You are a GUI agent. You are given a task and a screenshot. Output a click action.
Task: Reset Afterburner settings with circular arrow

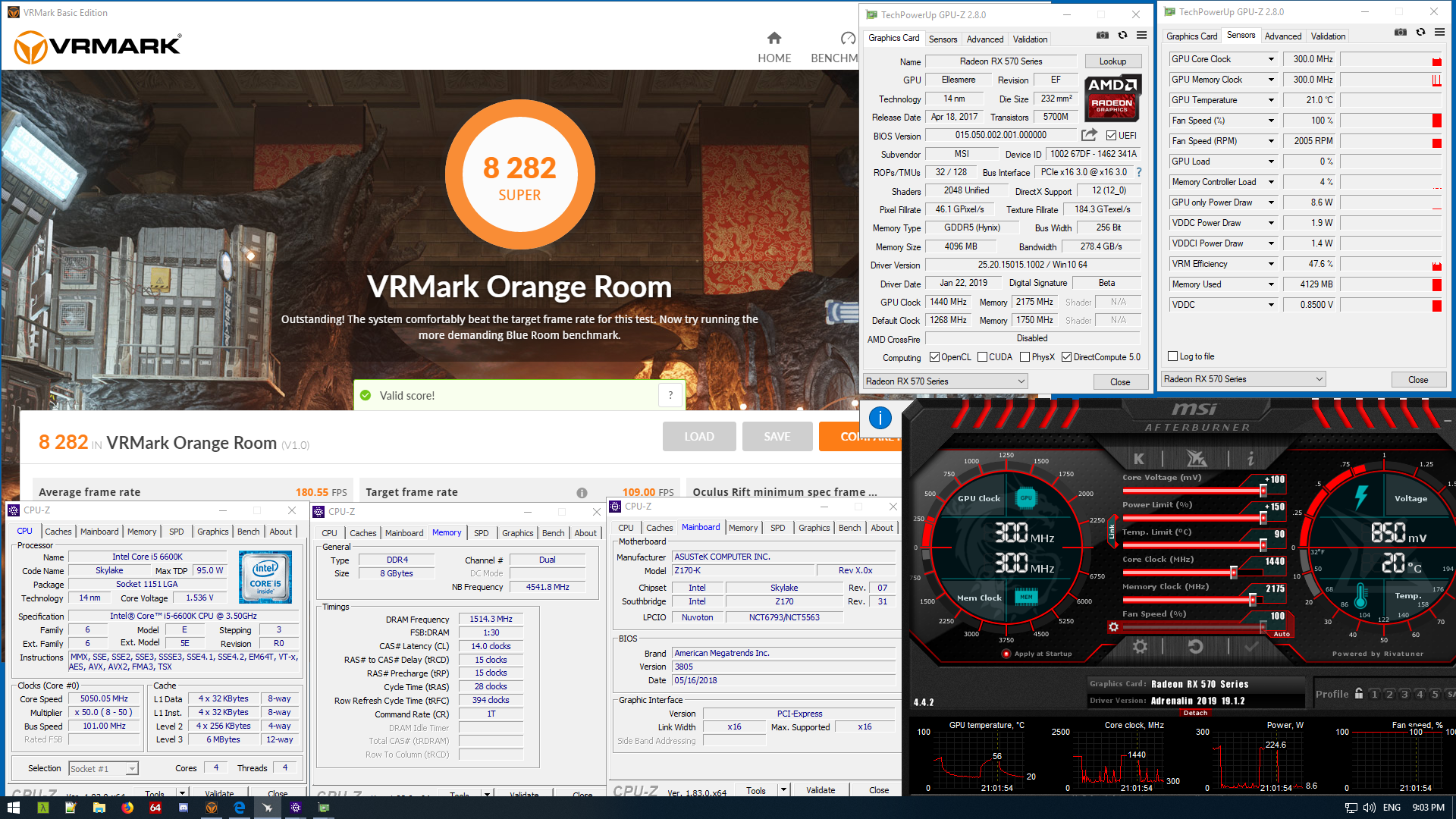click(x=1196, y=646)
